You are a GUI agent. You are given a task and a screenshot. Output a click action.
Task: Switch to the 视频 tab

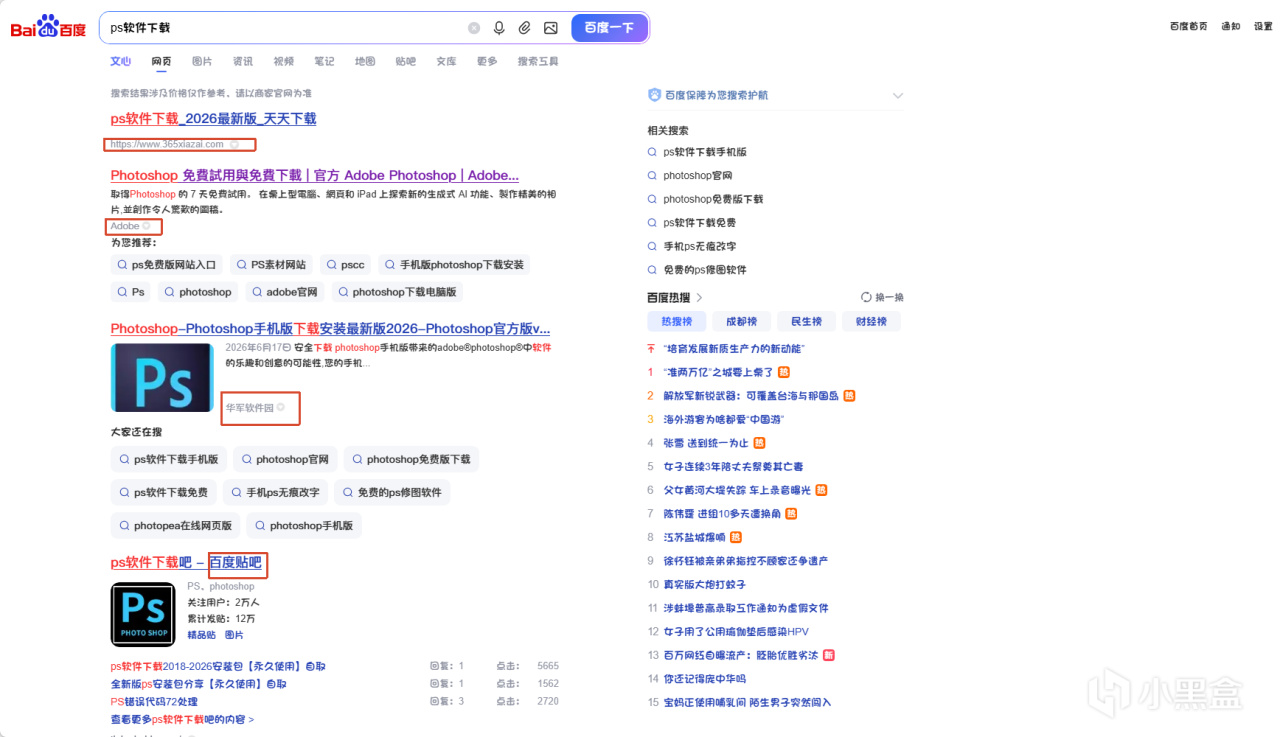(284, 61)
